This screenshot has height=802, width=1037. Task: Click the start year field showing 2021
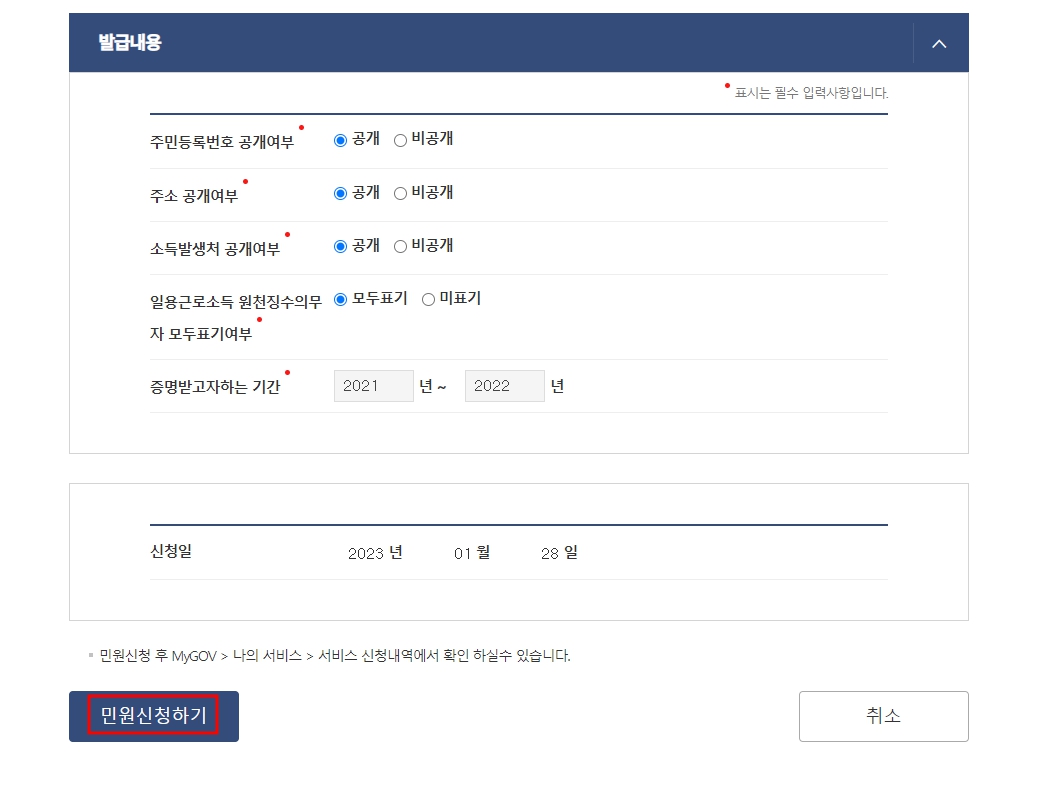373,386
